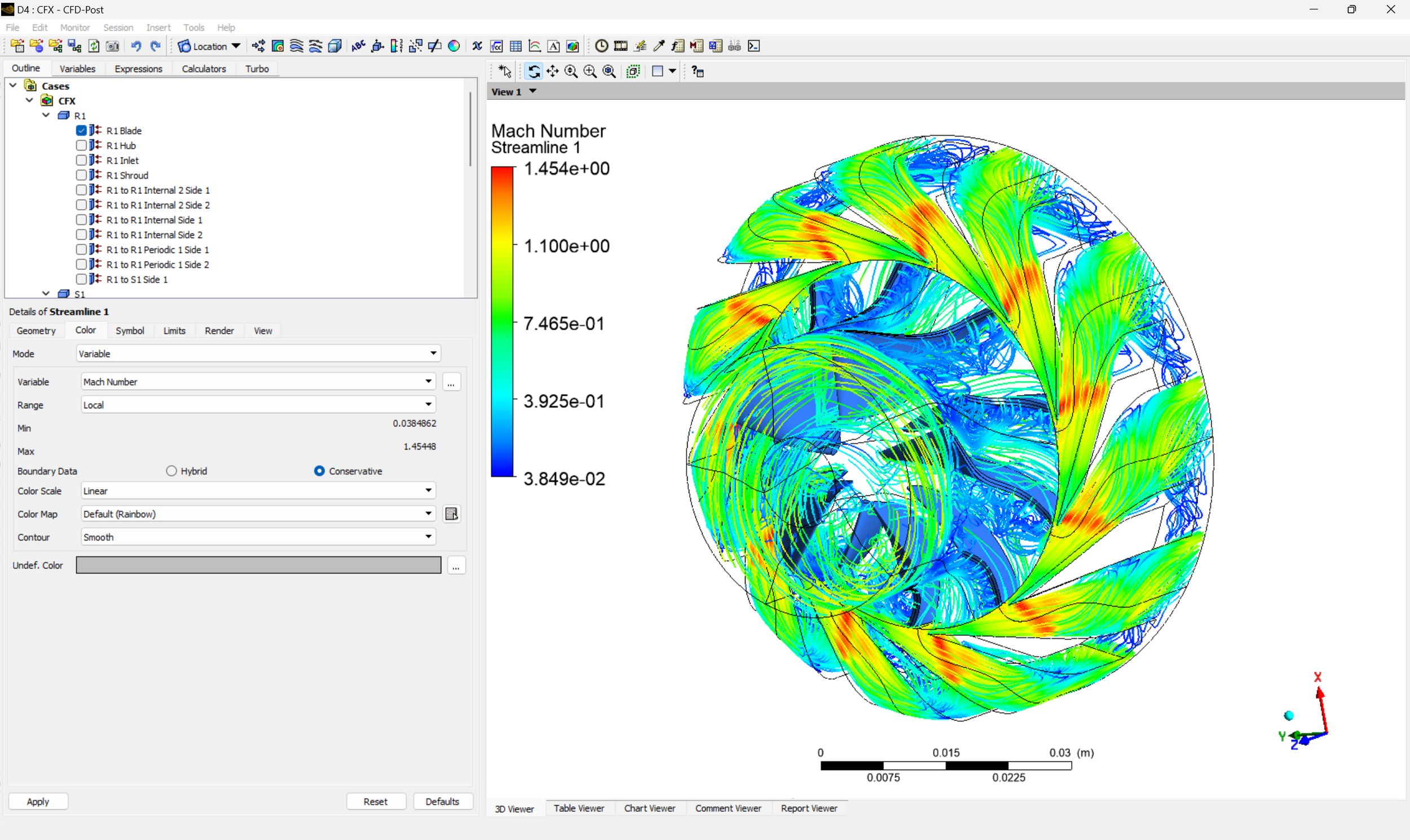Click the Defaults button
The image size is (1410, 840).
tap(442, 802)
